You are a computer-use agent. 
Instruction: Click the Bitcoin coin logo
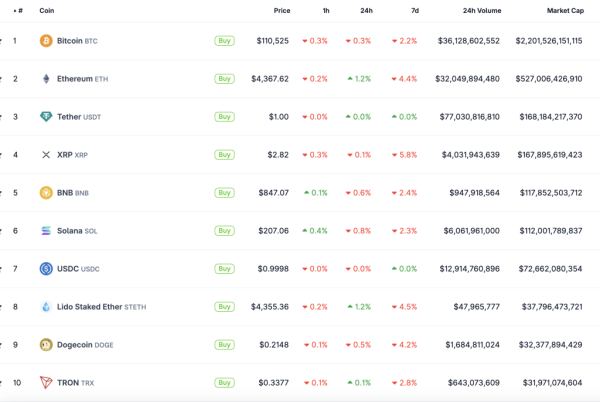pos(46,41)
